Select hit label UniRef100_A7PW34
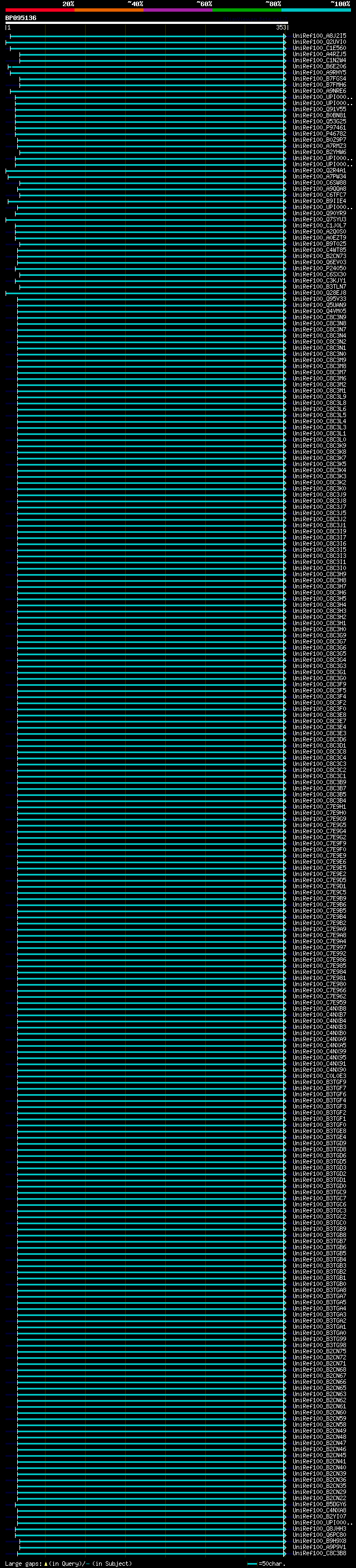This screenshot has width=356, height=1568. tap(319, 176)
